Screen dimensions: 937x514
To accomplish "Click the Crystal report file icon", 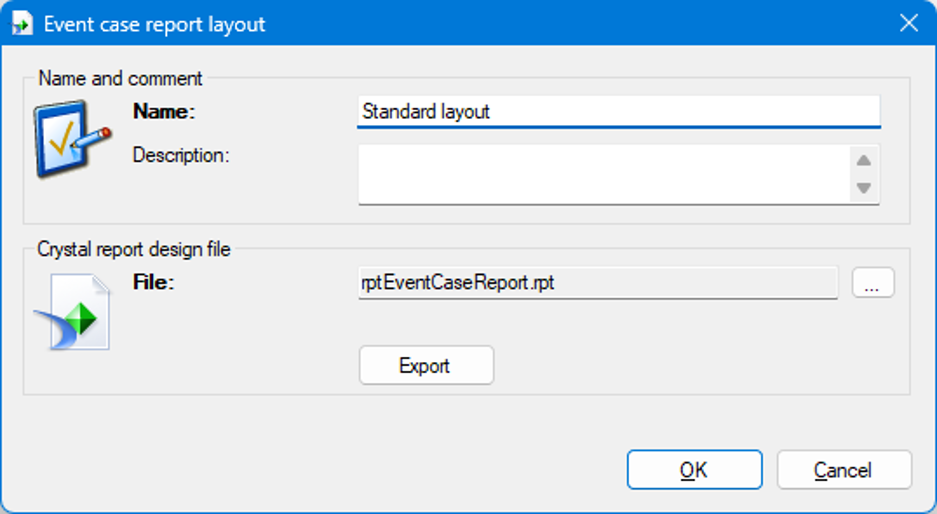I will [73, 312].
